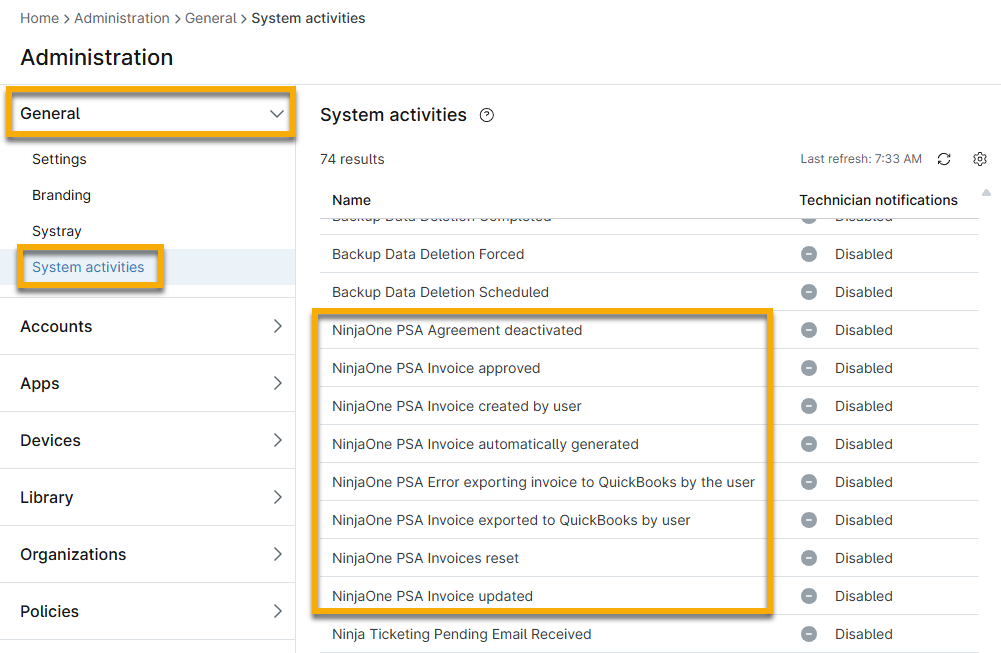1001x653 pixels.
Task: Click the Administration breadcrumb link
Action: [121, 18]
